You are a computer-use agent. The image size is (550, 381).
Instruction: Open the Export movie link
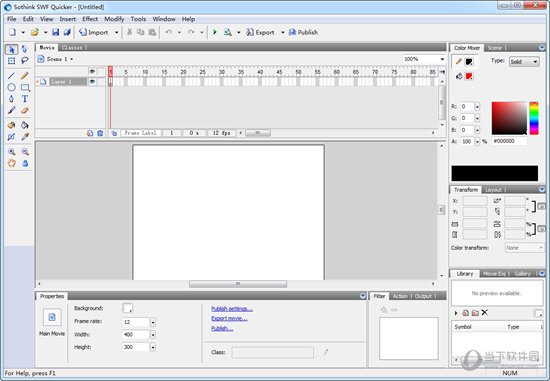[x=229, y=319]
